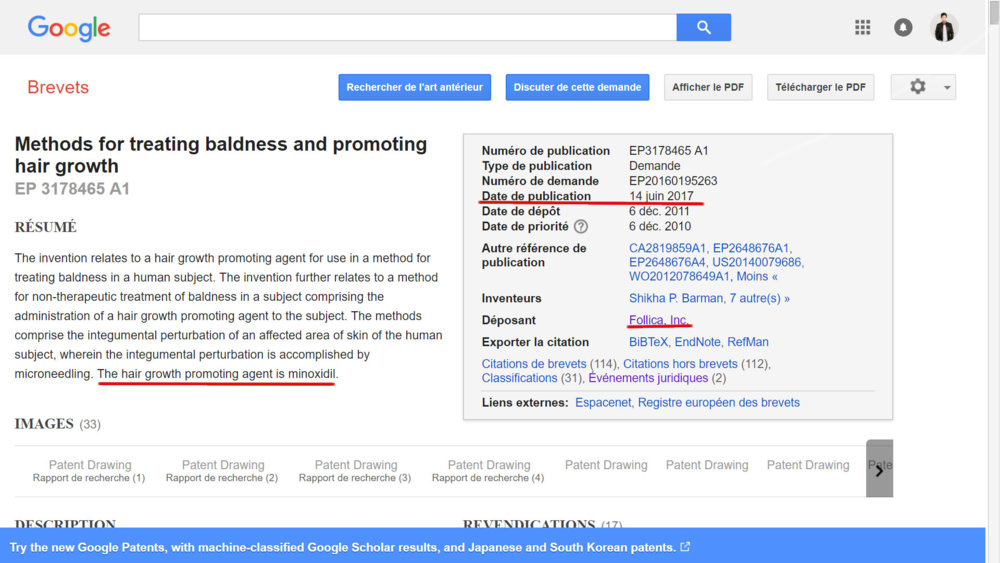Click inside the Google search field
The width and height of the screenshot is (1000, 563).
pos(407,28)
